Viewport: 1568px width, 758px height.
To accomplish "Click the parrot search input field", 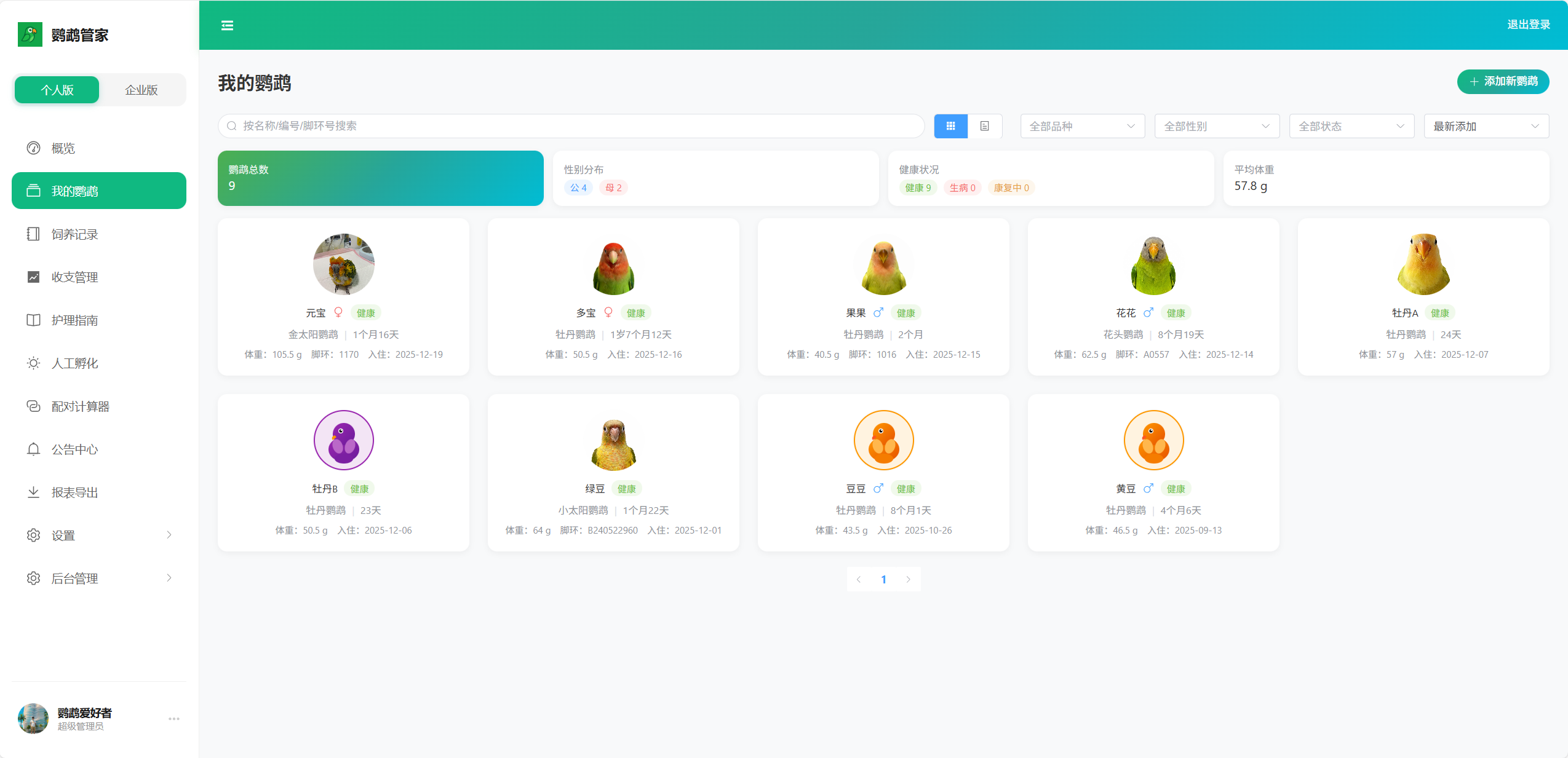I will [x=572, y=126].
